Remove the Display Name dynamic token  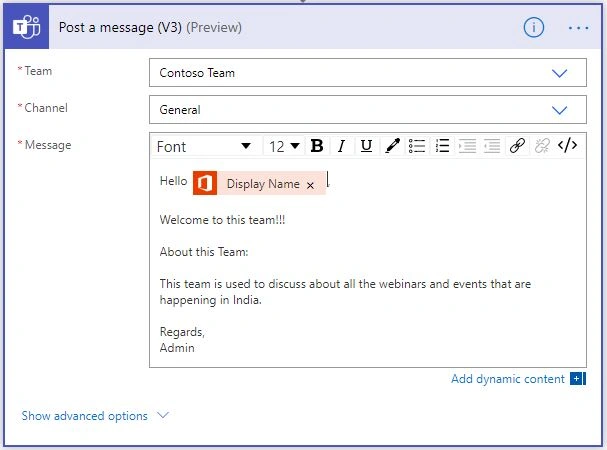[x=310, y=185]
